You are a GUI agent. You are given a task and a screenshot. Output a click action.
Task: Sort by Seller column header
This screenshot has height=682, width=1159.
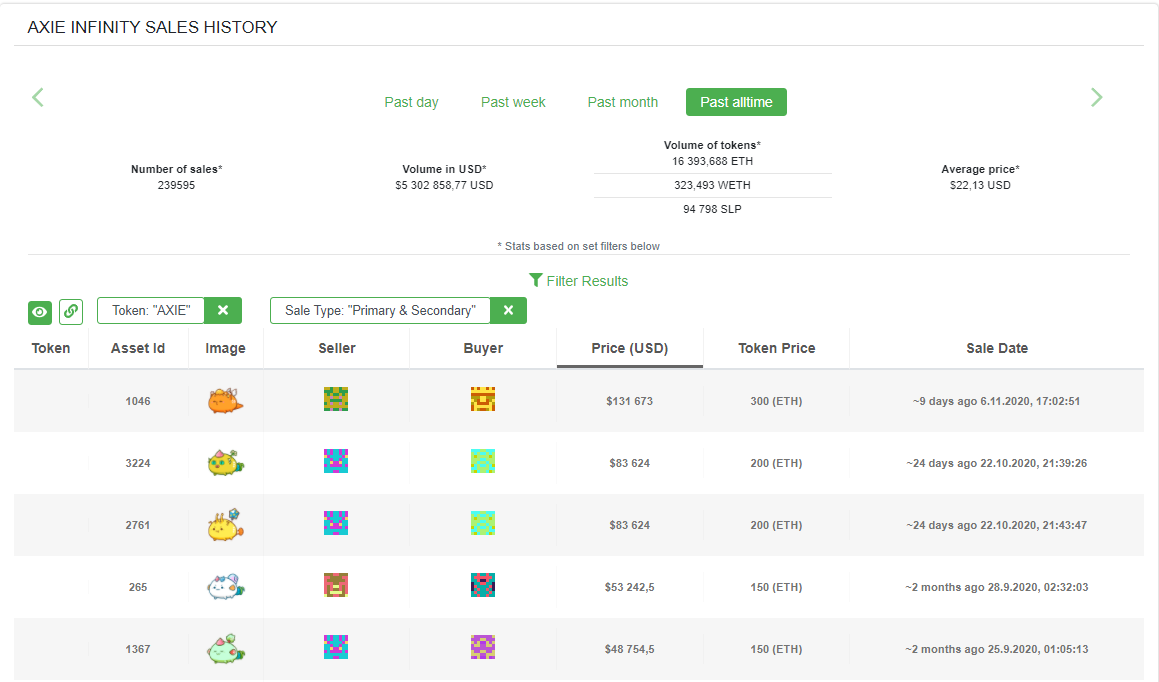(337, 348)
